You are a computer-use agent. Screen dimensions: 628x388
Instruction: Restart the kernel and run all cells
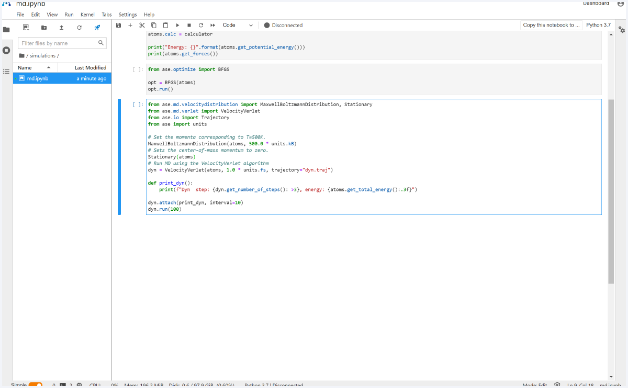(213, 25)
